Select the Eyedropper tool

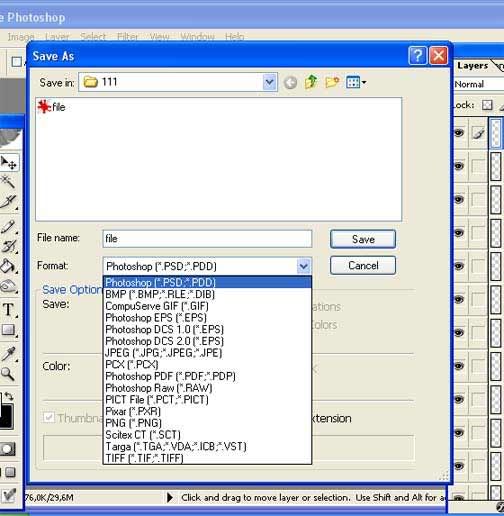tap(8, 354)
